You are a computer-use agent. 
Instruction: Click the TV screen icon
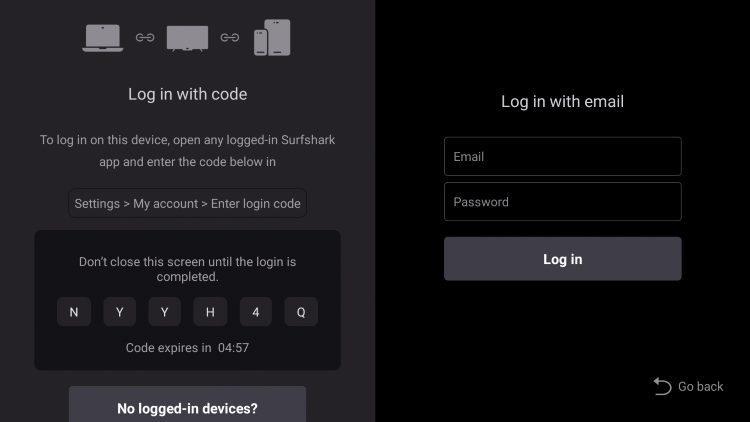pos(187,38)
